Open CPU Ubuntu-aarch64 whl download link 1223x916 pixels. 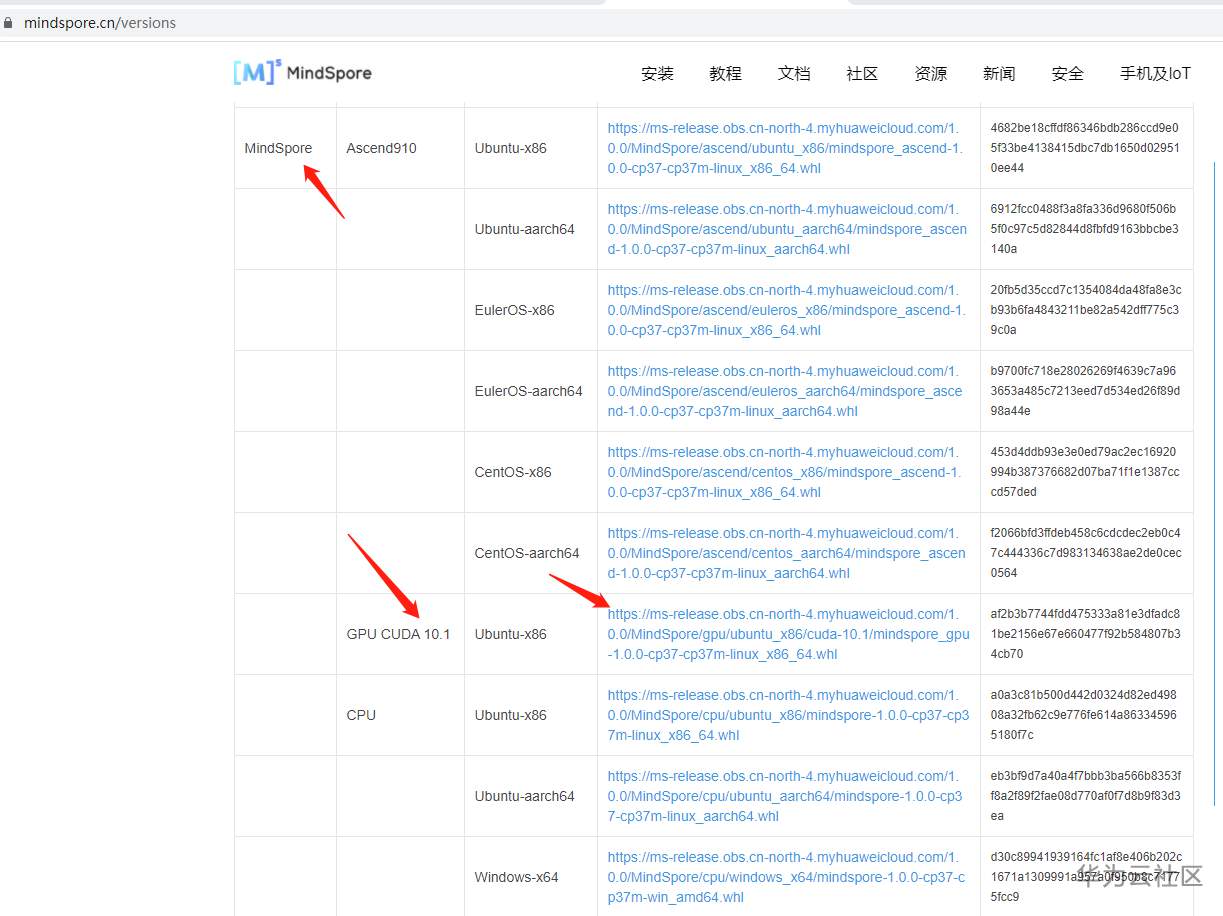coord(785,796)
